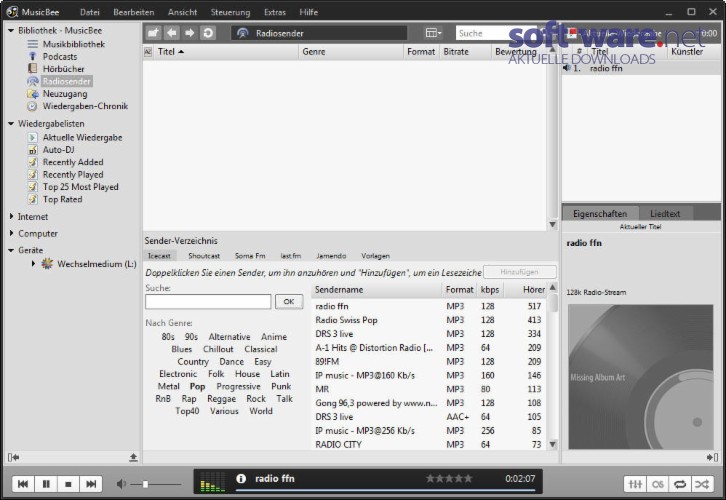Click the refresh toolbar icon
The width and height of the screenshot is (726, 500).
click(208, 33)
